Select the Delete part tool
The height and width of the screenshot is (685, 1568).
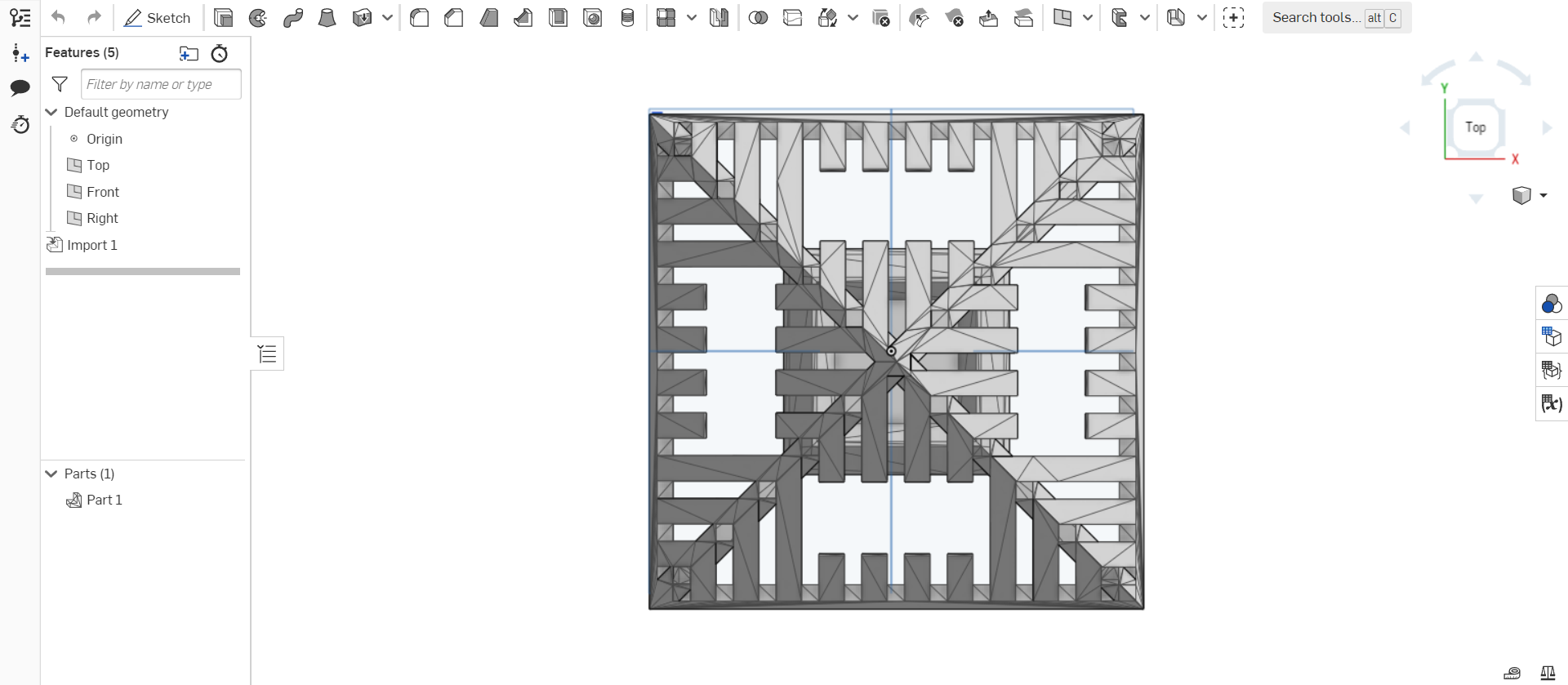point(881,17)
